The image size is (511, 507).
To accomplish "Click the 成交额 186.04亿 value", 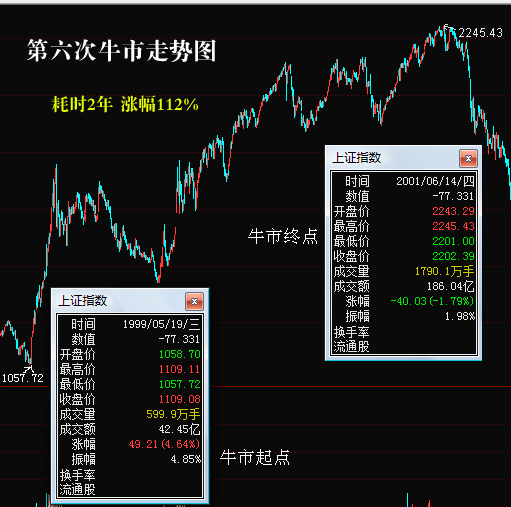I will pyautogui.click(x=451, y=286).
